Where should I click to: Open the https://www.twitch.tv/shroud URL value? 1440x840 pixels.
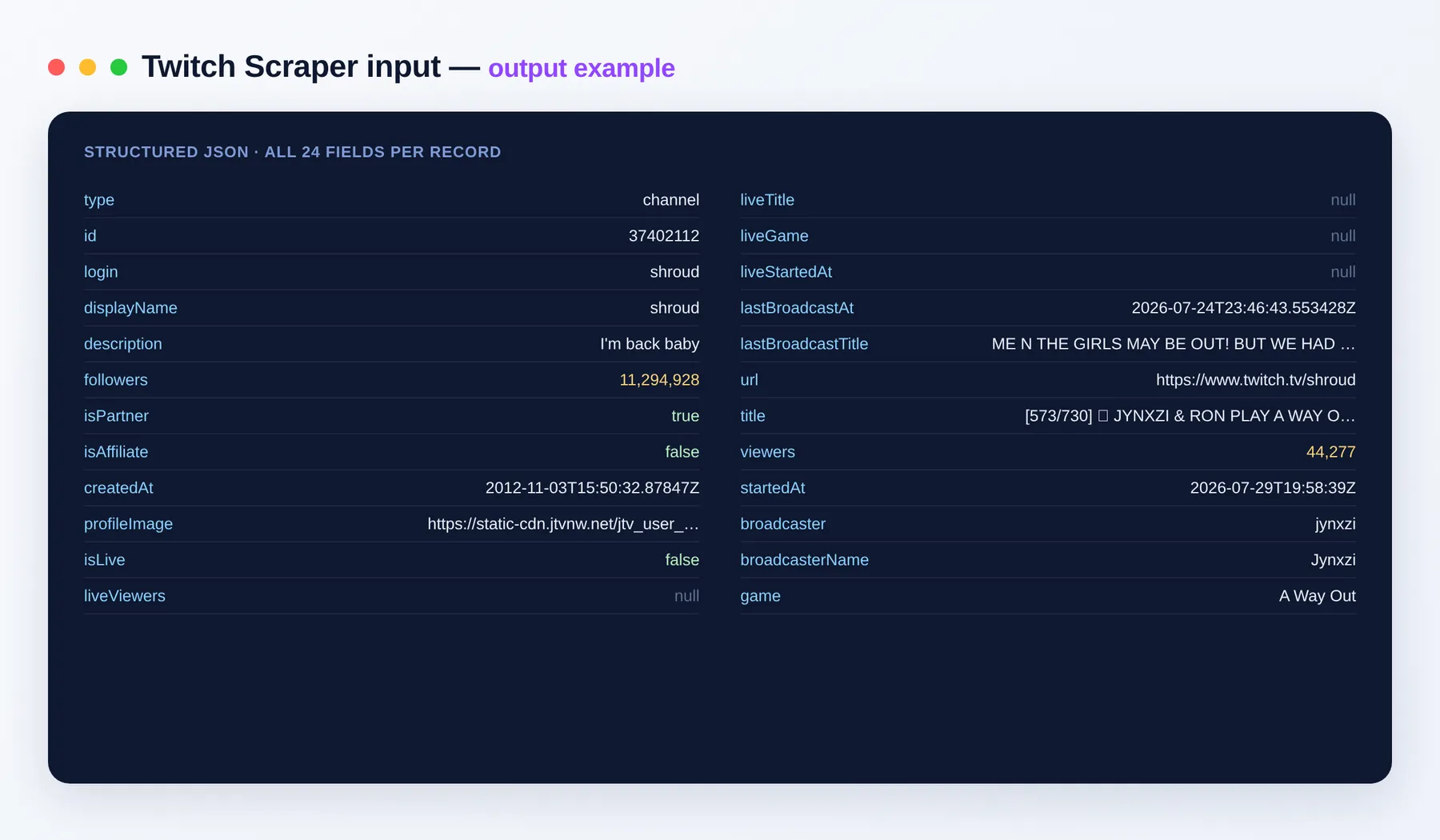[1255, 380]
